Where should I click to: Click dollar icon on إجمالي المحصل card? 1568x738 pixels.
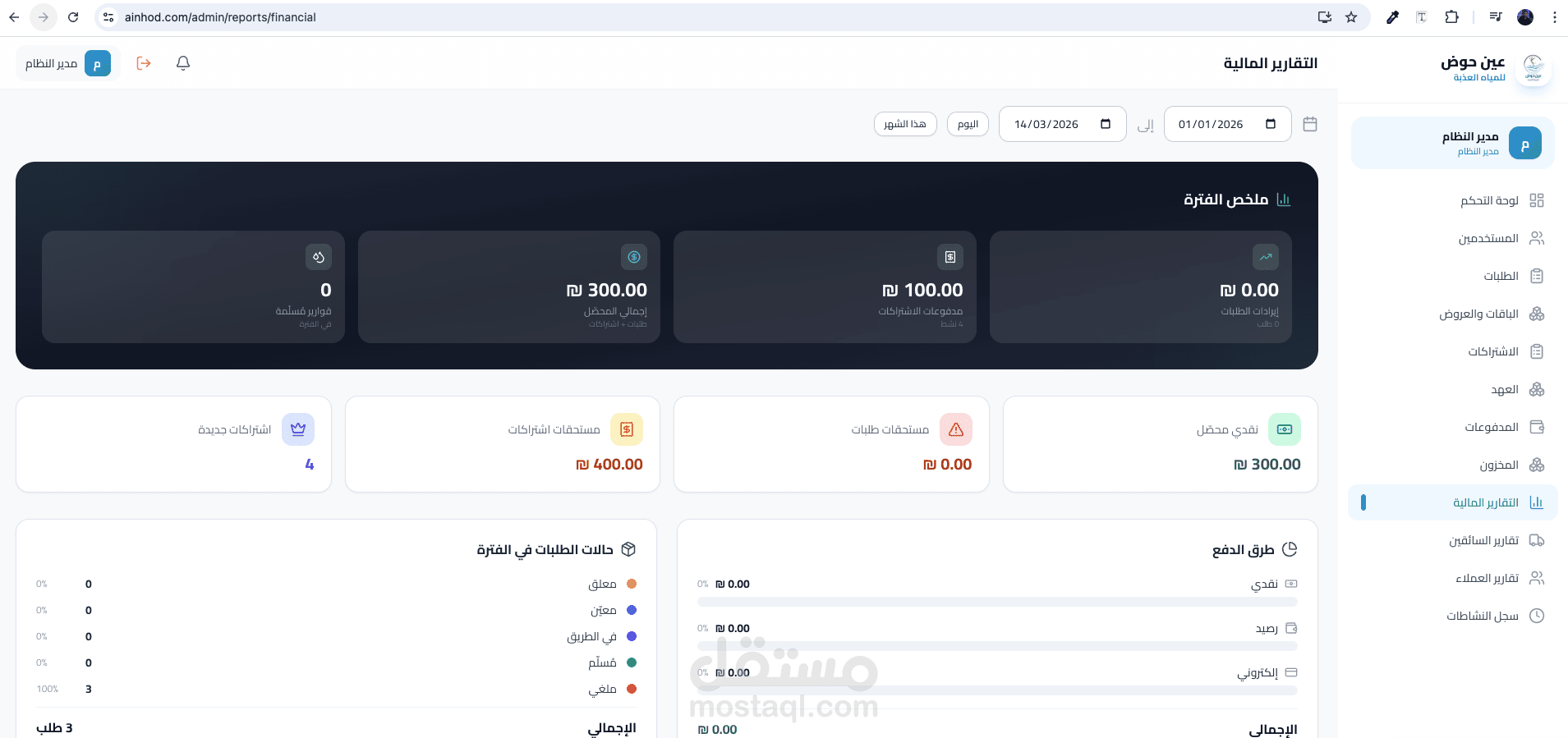(634, 257)
